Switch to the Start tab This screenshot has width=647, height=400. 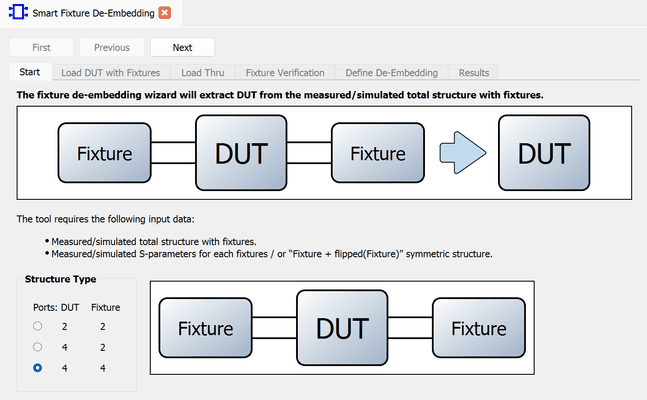30,72
